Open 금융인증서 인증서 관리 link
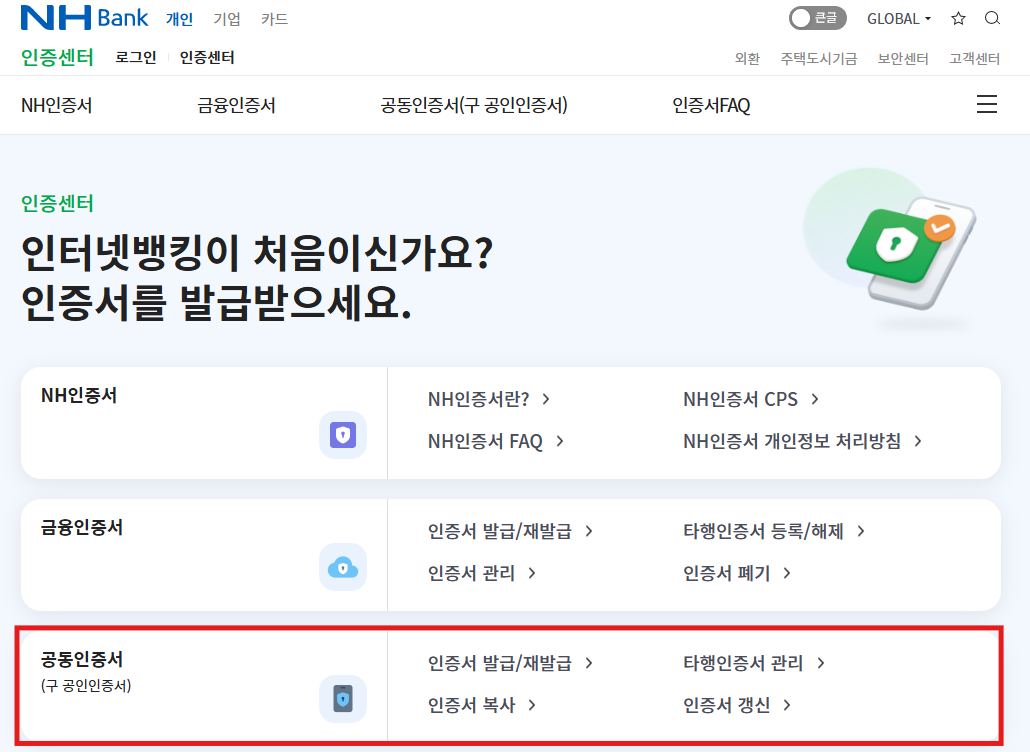1030x752 pixels. 481,573
